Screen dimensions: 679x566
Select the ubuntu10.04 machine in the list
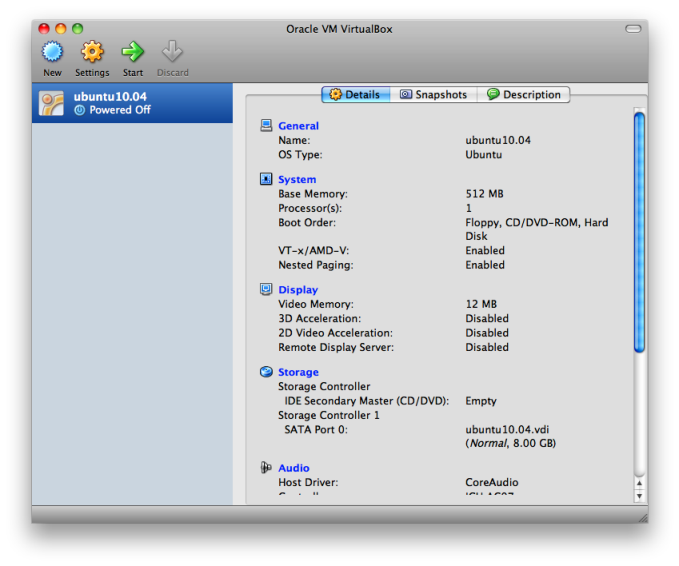[x=132, y=103]
